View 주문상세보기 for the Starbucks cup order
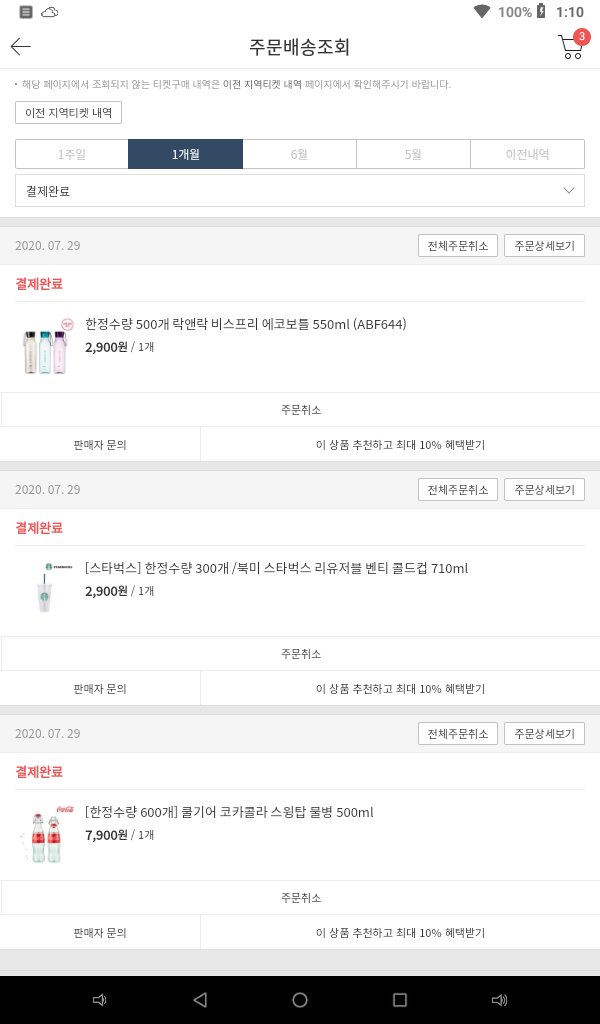 (x=544, y=490)
